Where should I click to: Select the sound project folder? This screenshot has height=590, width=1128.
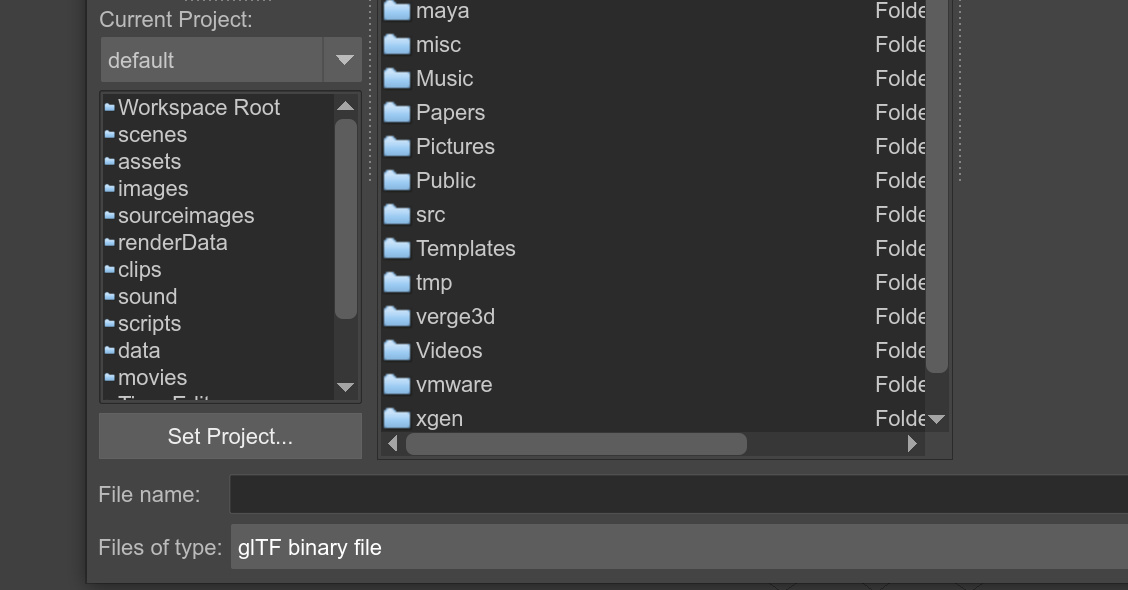click(x=147, y=296)
